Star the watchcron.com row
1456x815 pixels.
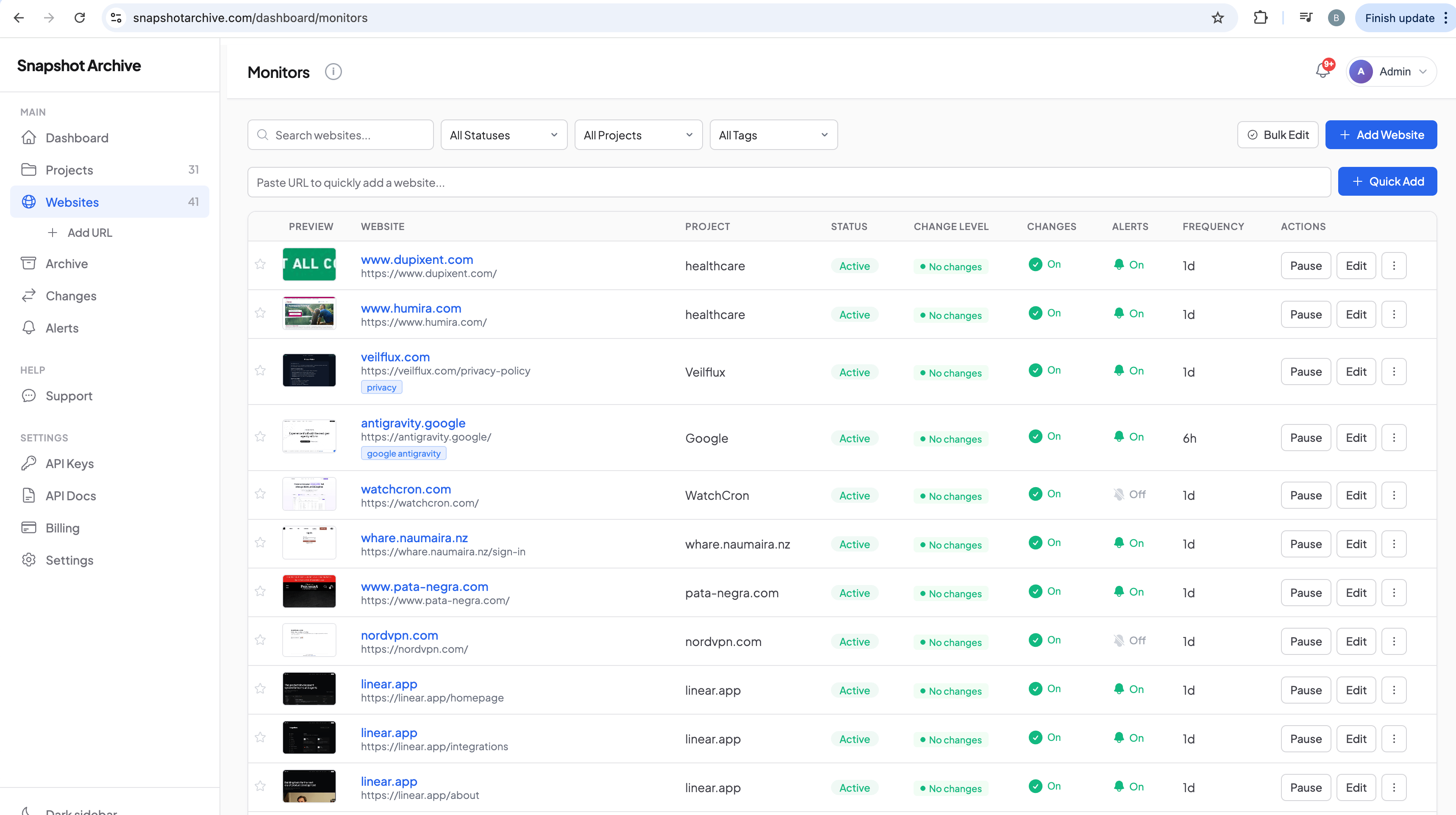(x=260, y=494)
